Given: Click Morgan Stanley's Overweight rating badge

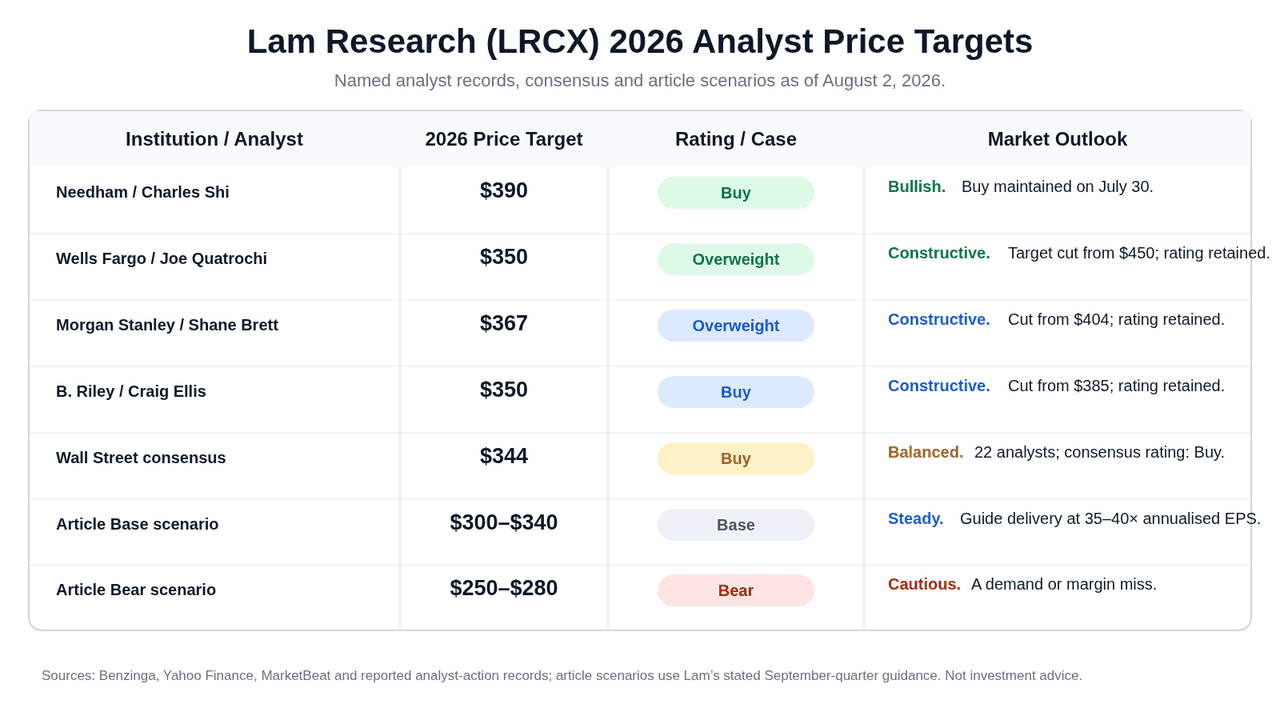Looking at the screenshot, I should point(736,325).
